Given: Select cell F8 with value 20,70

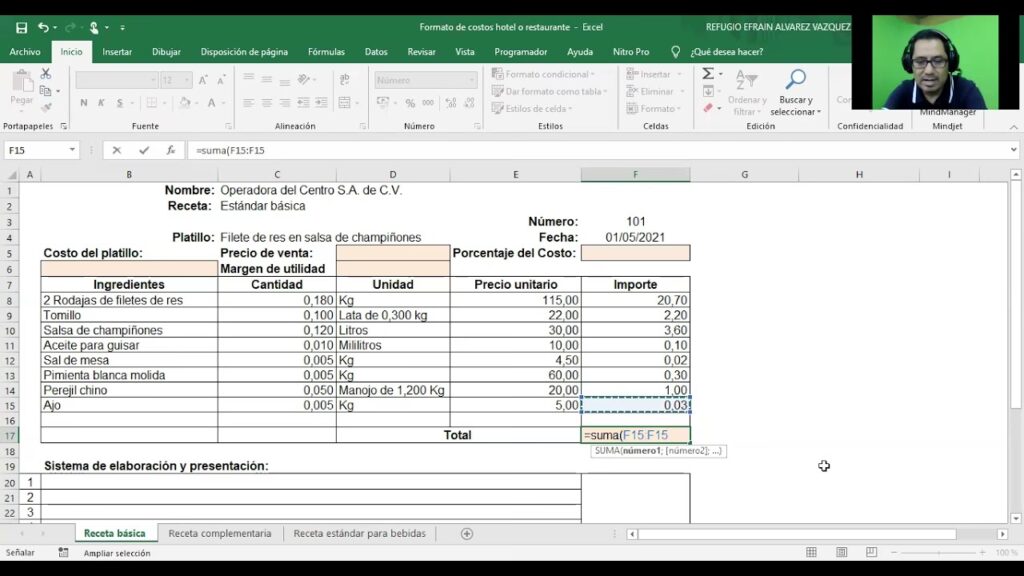Looking at the screenshot, I should click(635, 300).
